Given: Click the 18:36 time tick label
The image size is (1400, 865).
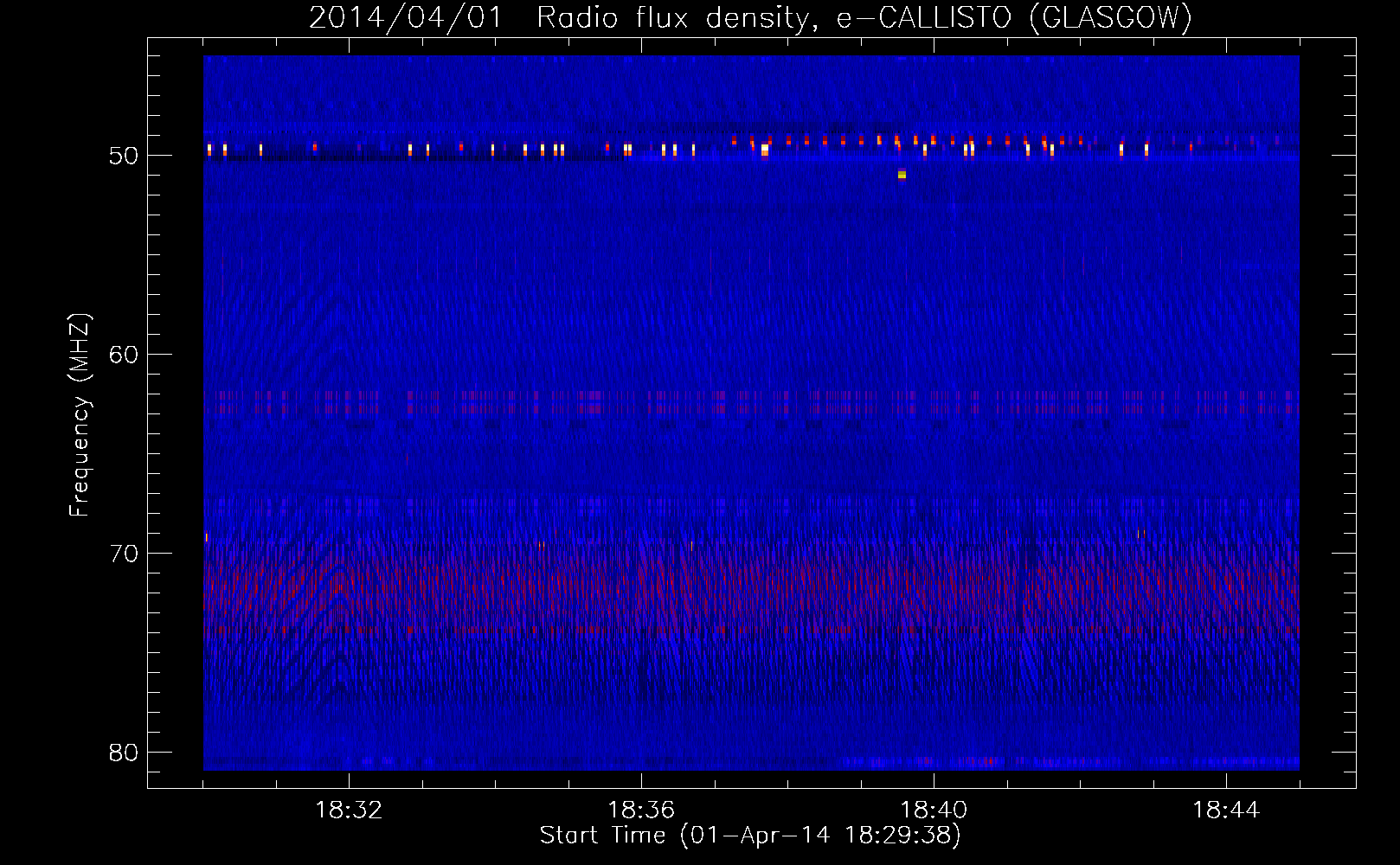Looking at the screenshot, I should point(641,811).
